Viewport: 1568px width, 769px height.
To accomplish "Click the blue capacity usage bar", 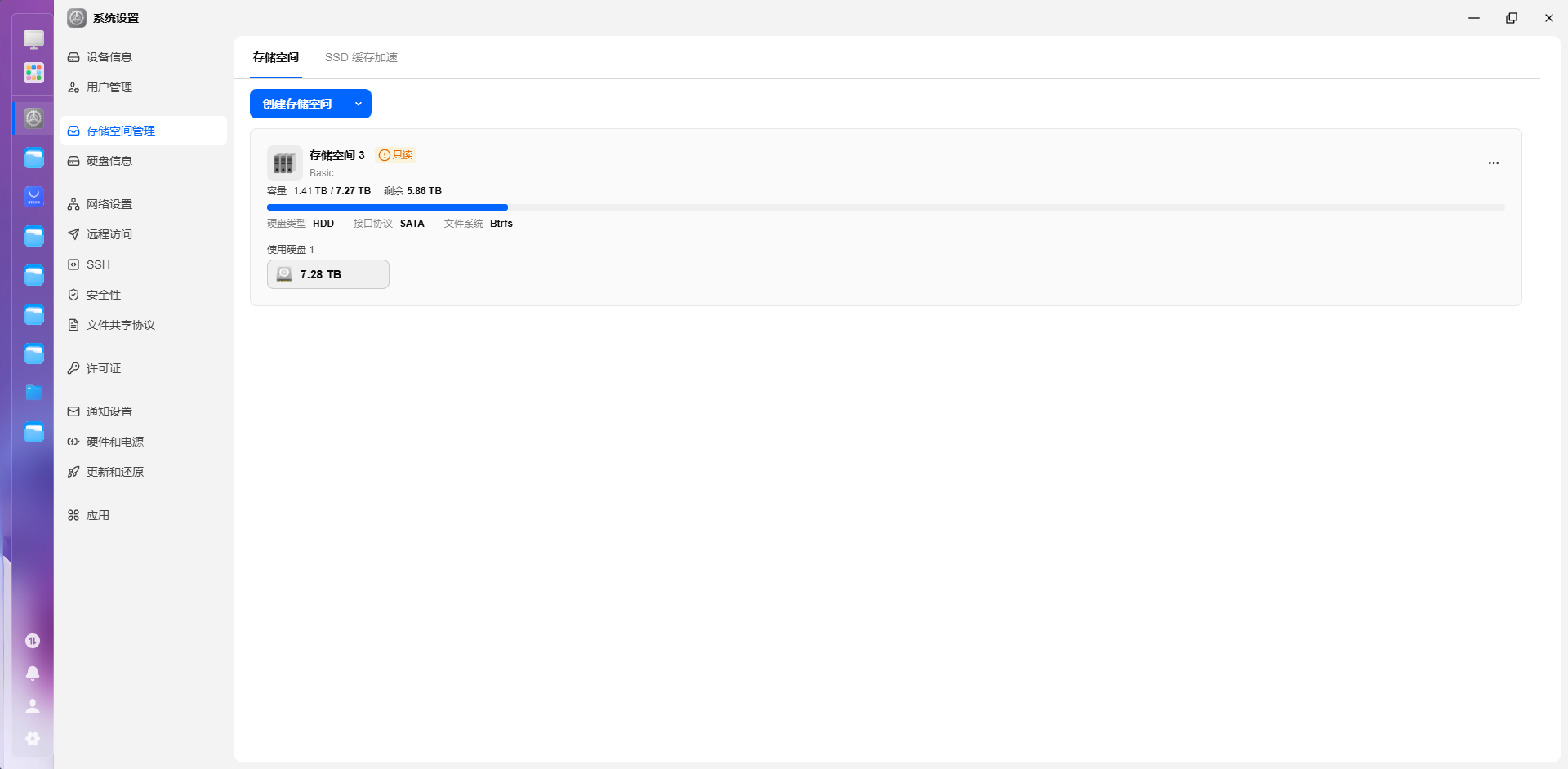I will point(387,207).
